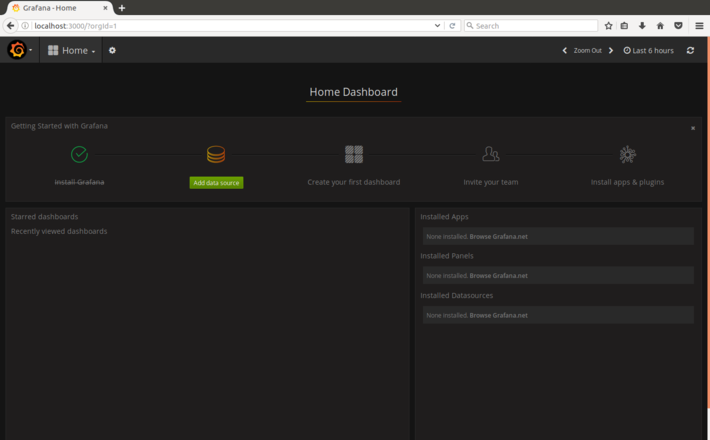Go to browser home page icon
The width and height of the screenshot is (710, 440).
click(x=660, y=26)
